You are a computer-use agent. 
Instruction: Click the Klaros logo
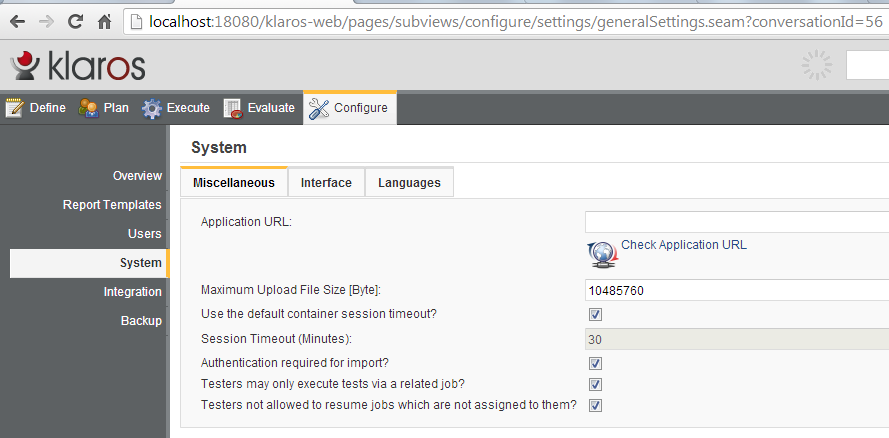[78, 66]
